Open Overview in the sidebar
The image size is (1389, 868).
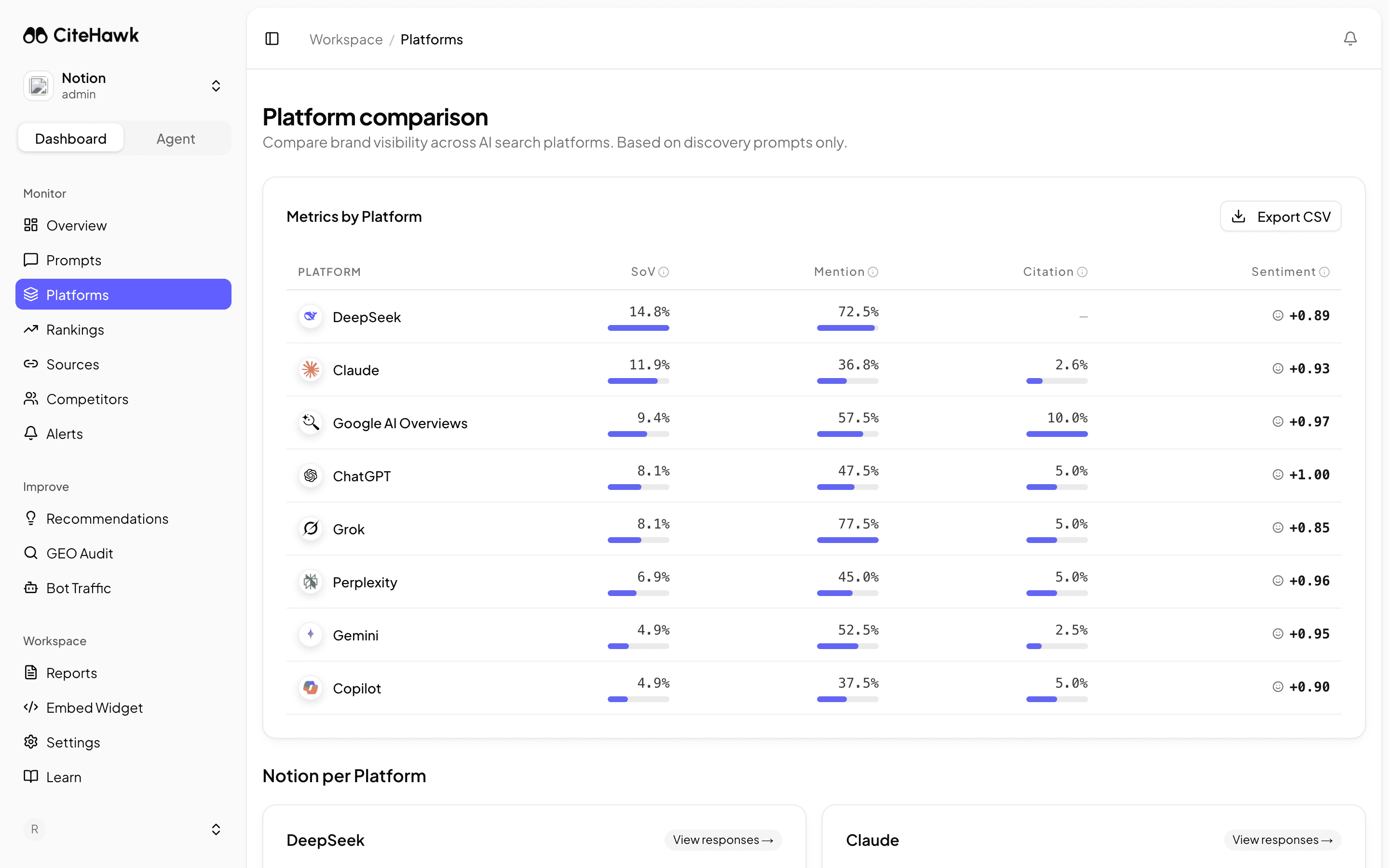[x=123, y=225]
